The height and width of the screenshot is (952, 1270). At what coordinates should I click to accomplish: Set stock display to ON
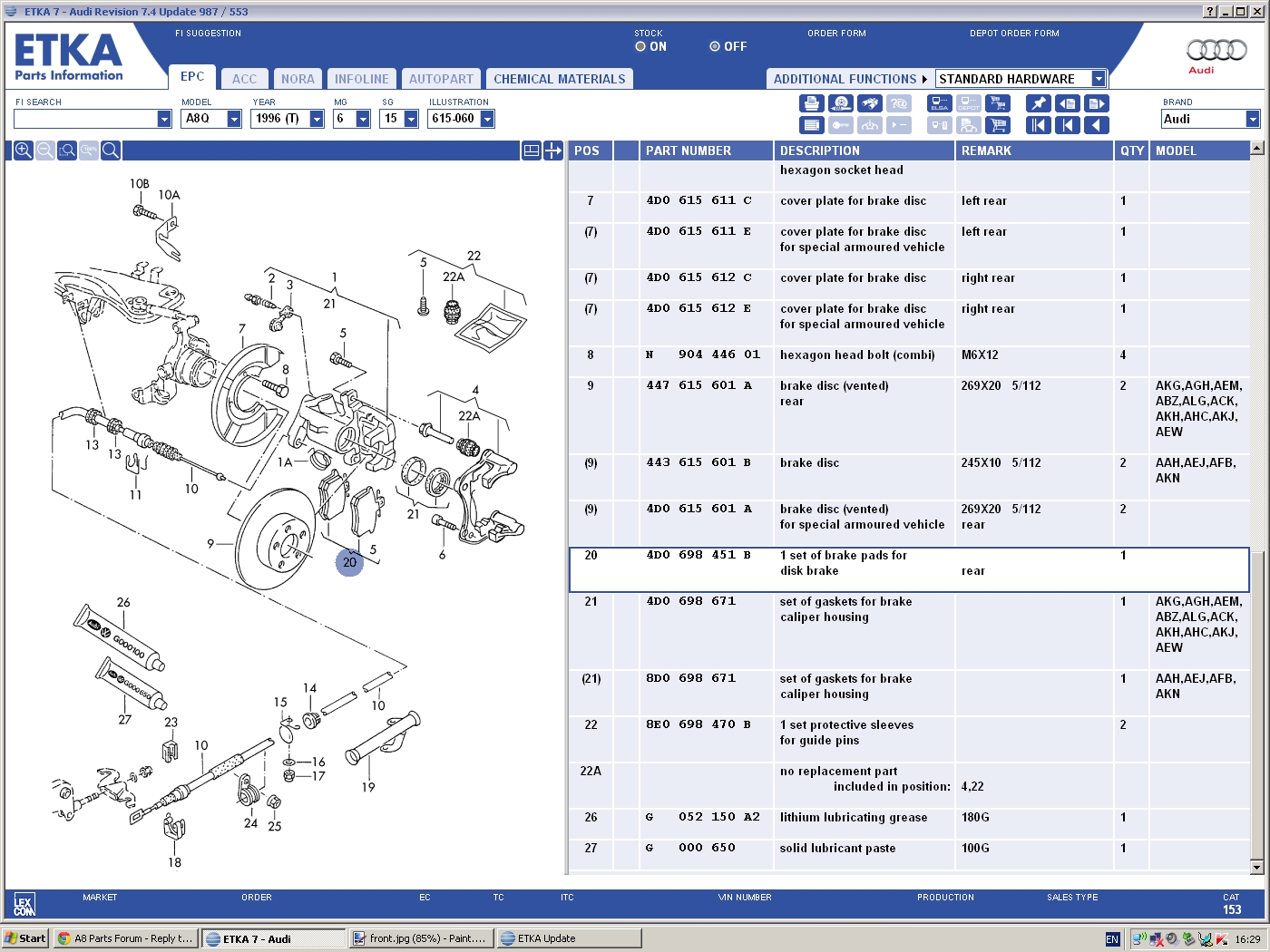point(640,46)
